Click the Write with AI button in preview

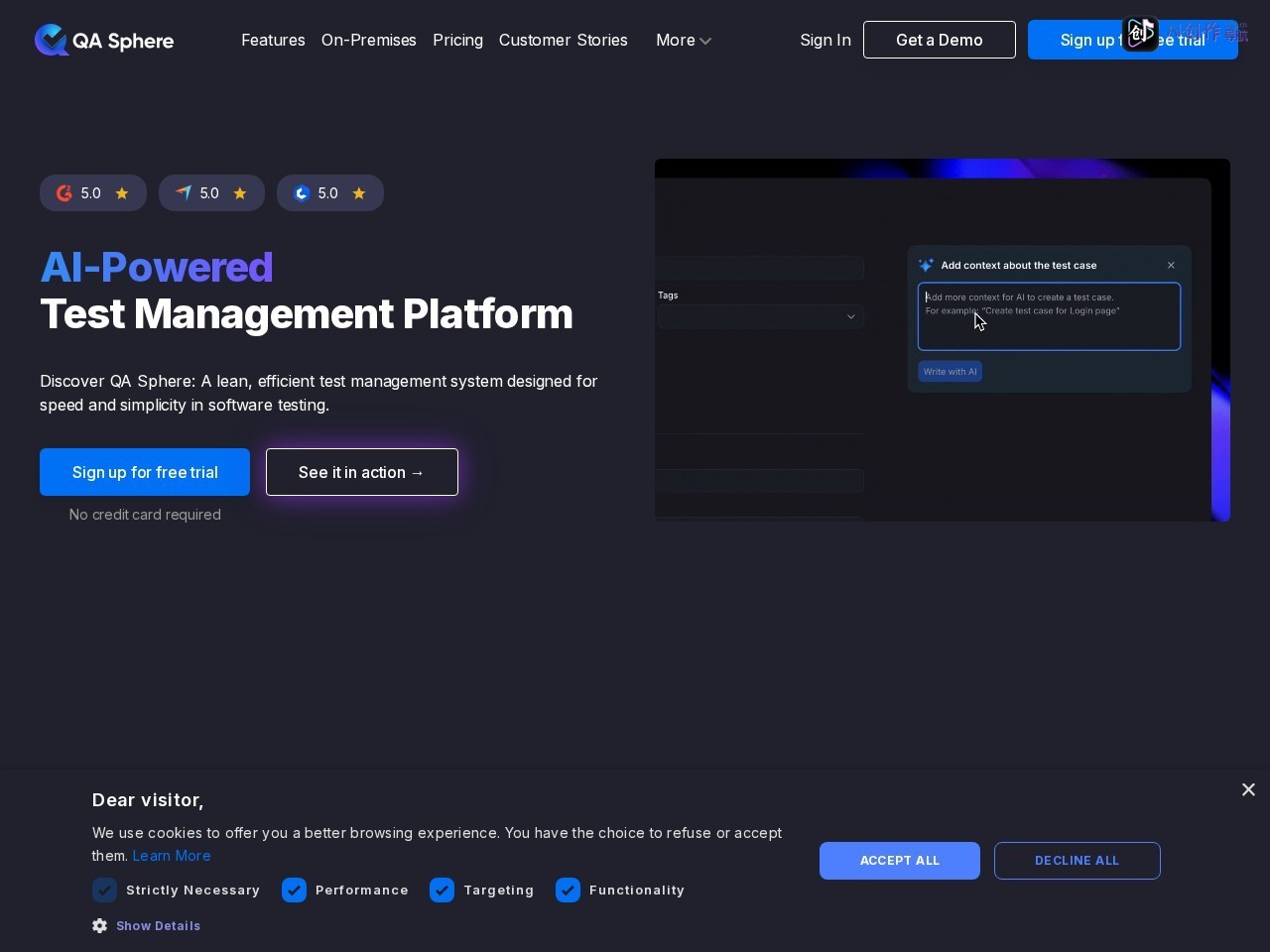tap(951, 372)
